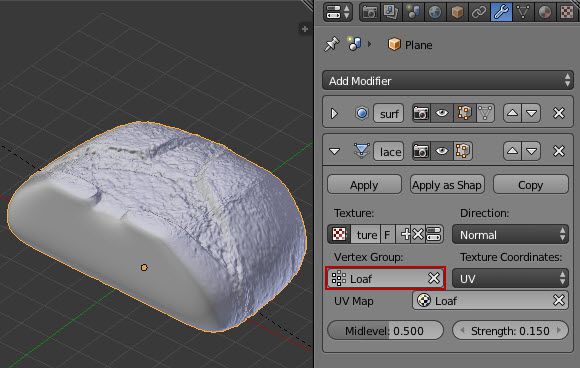Click the Copy modifier button
Screen dimensions: 580x368
(531, 185)
